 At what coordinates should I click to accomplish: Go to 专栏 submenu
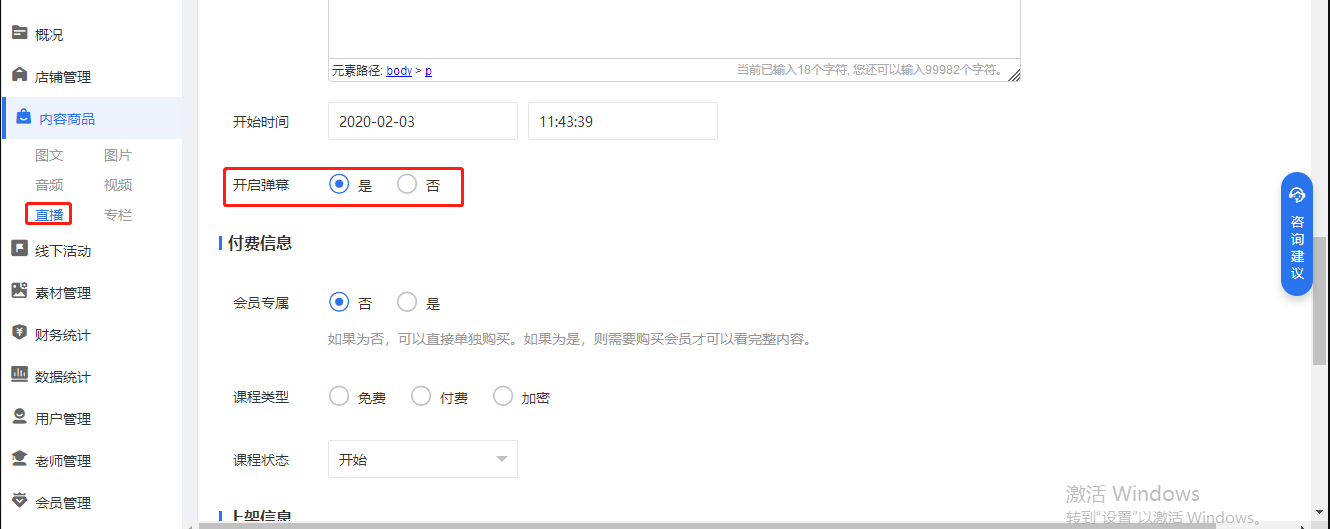click(118, 215)
